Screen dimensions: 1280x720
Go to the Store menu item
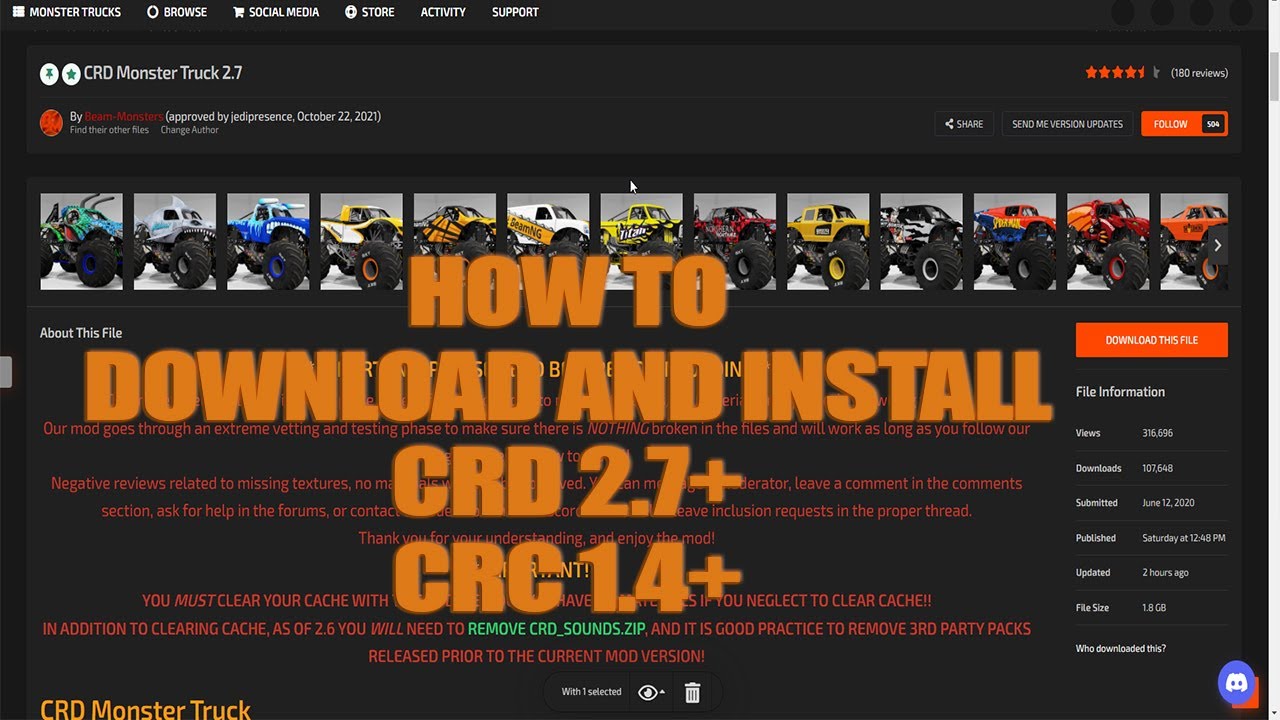point(369,12)
